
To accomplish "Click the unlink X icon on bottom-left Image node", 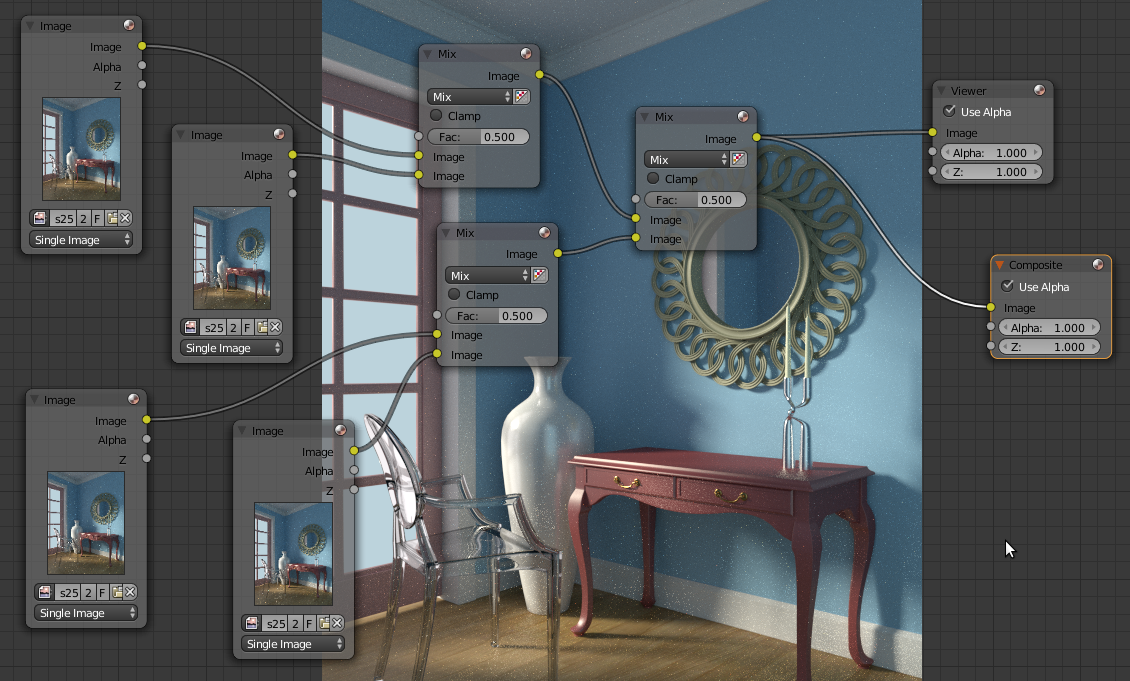I will coord(130,591).
